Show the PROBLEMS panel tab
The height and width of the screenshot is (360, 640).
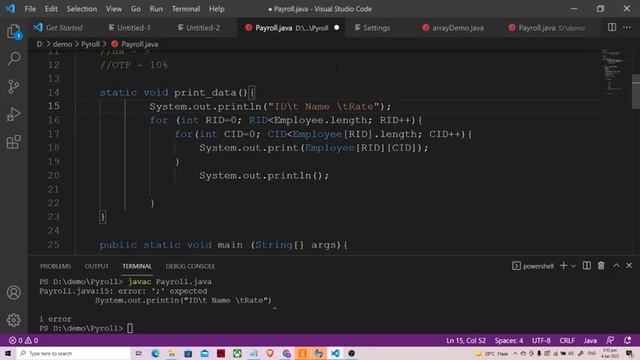coord(56,266)
